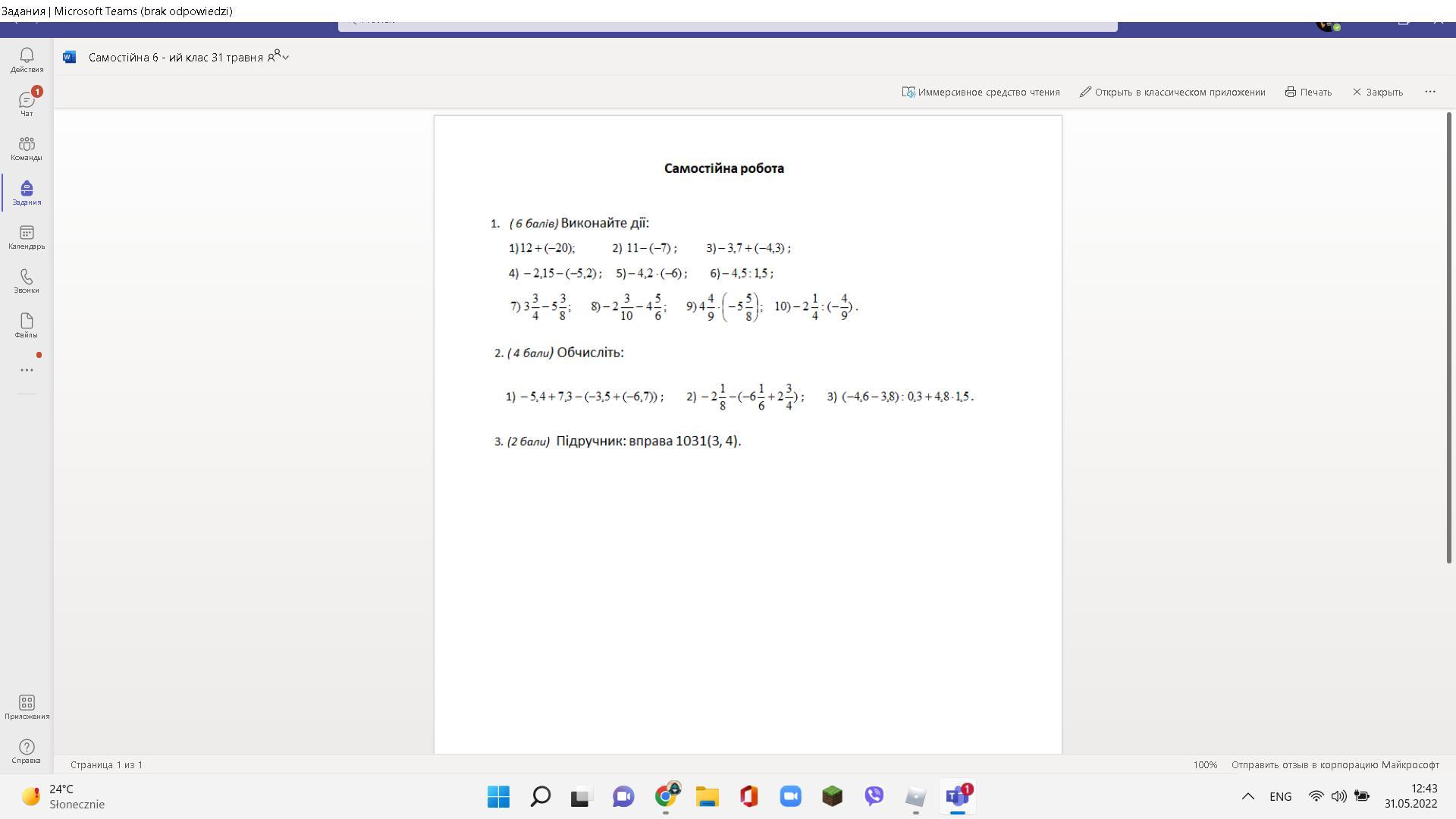
Task: Expand the sharing dropdown next to document title
Action: [278, 57]
